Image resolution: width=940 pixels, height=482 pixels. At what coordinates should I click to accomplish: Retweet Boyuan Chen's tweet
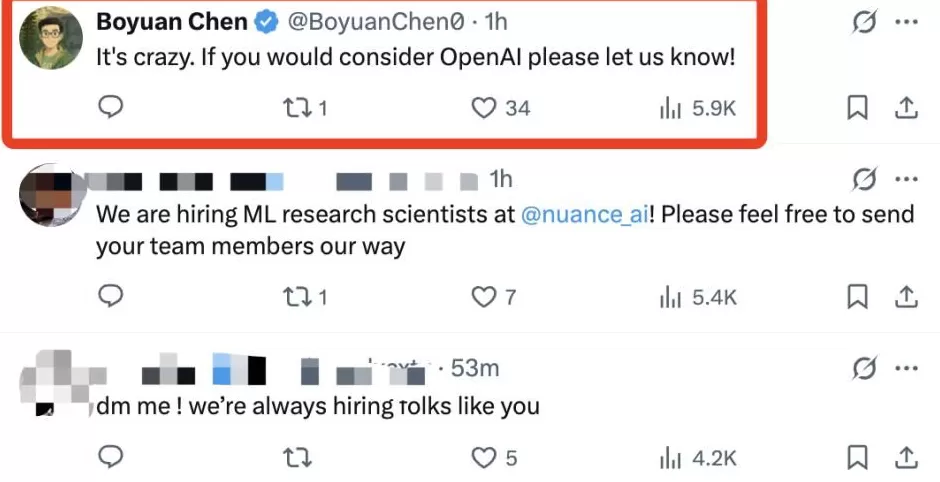coord(296,108)
